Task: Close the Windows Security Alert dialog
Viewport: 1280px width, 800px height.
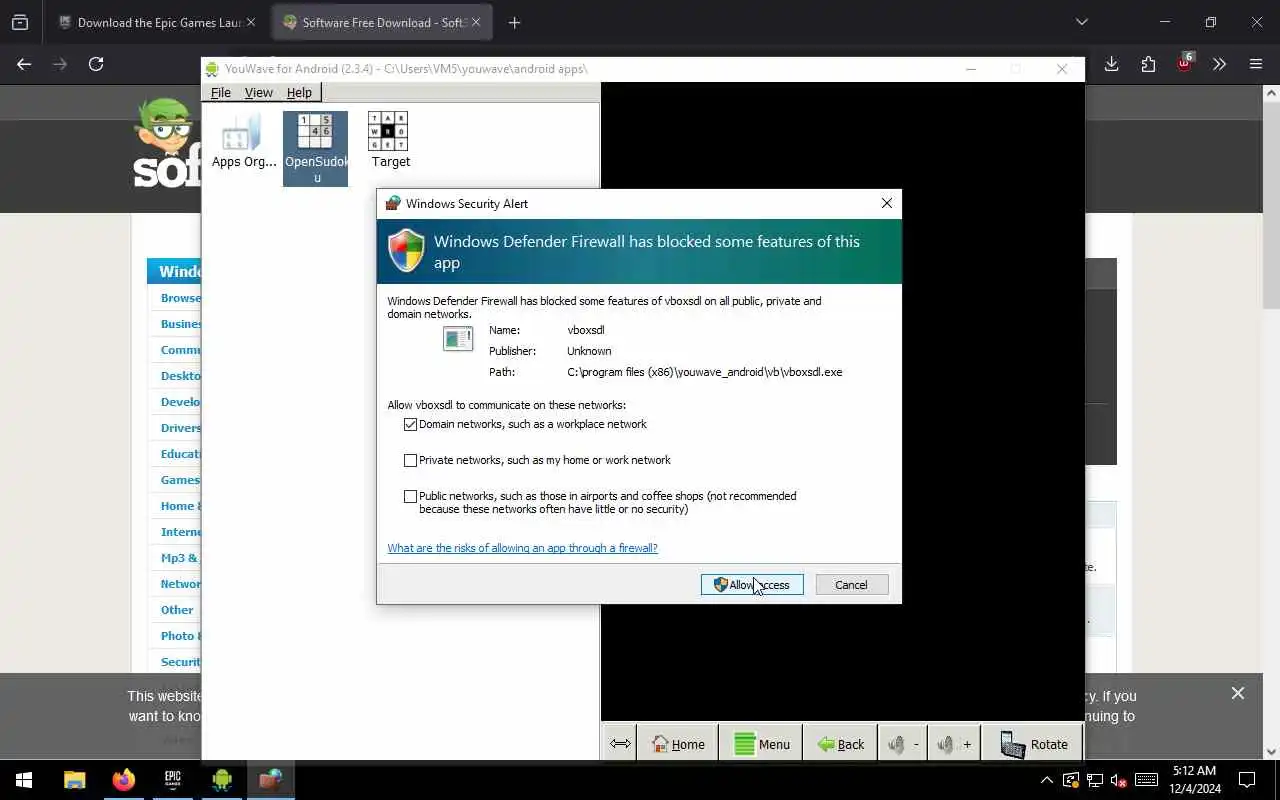Action: [x=886, y=203]
